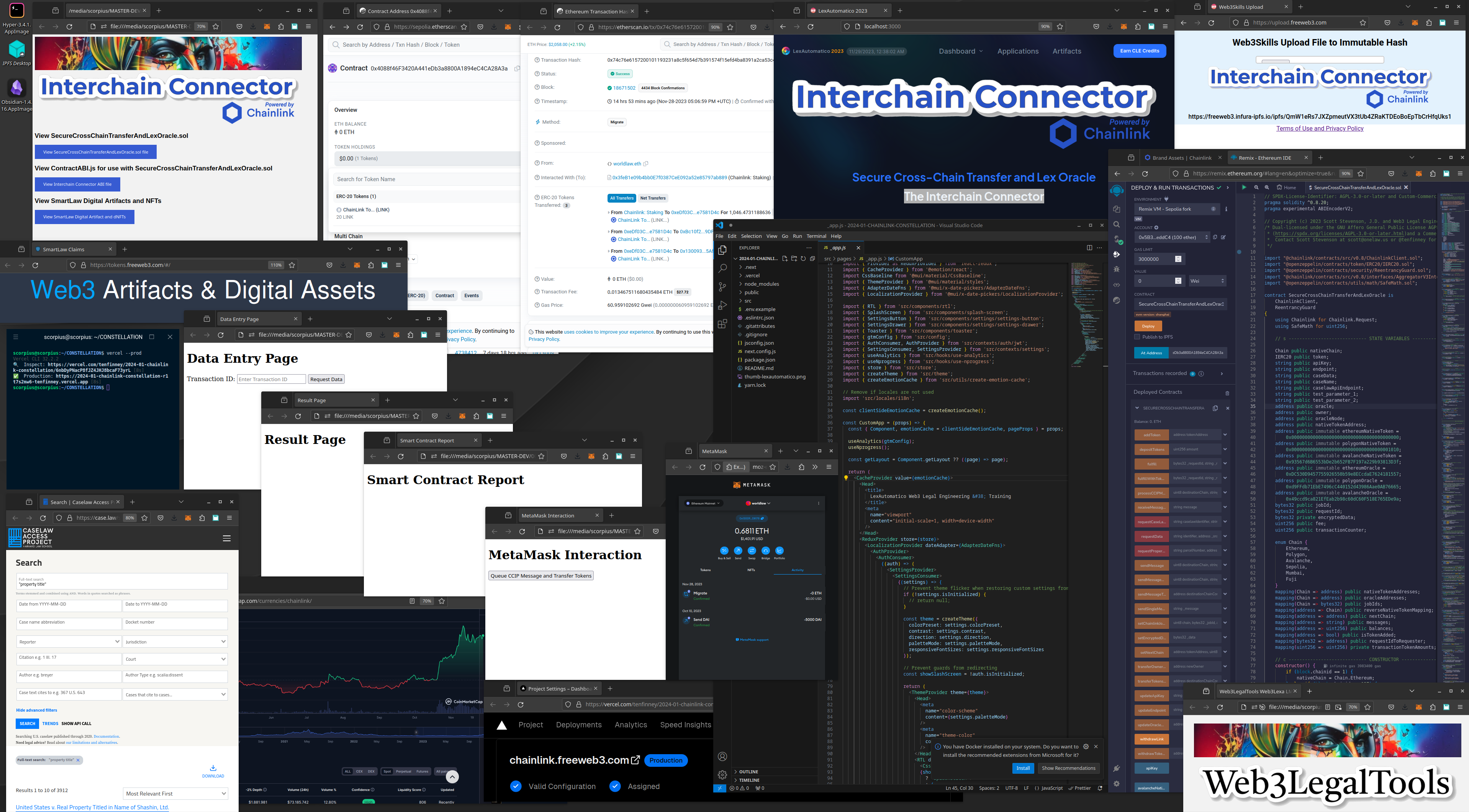Click the Enter Transaction ID input field
The image size is (1469, 812).
pos(271,379)
